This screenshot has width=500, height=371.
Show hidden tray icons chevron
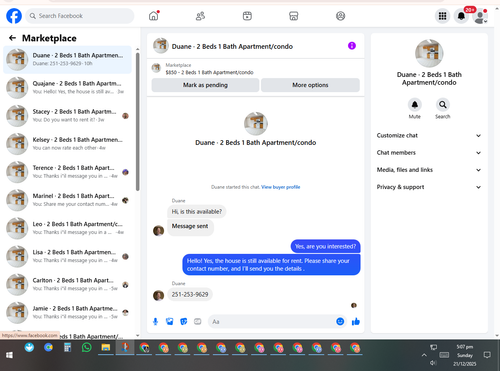(424, 355)
